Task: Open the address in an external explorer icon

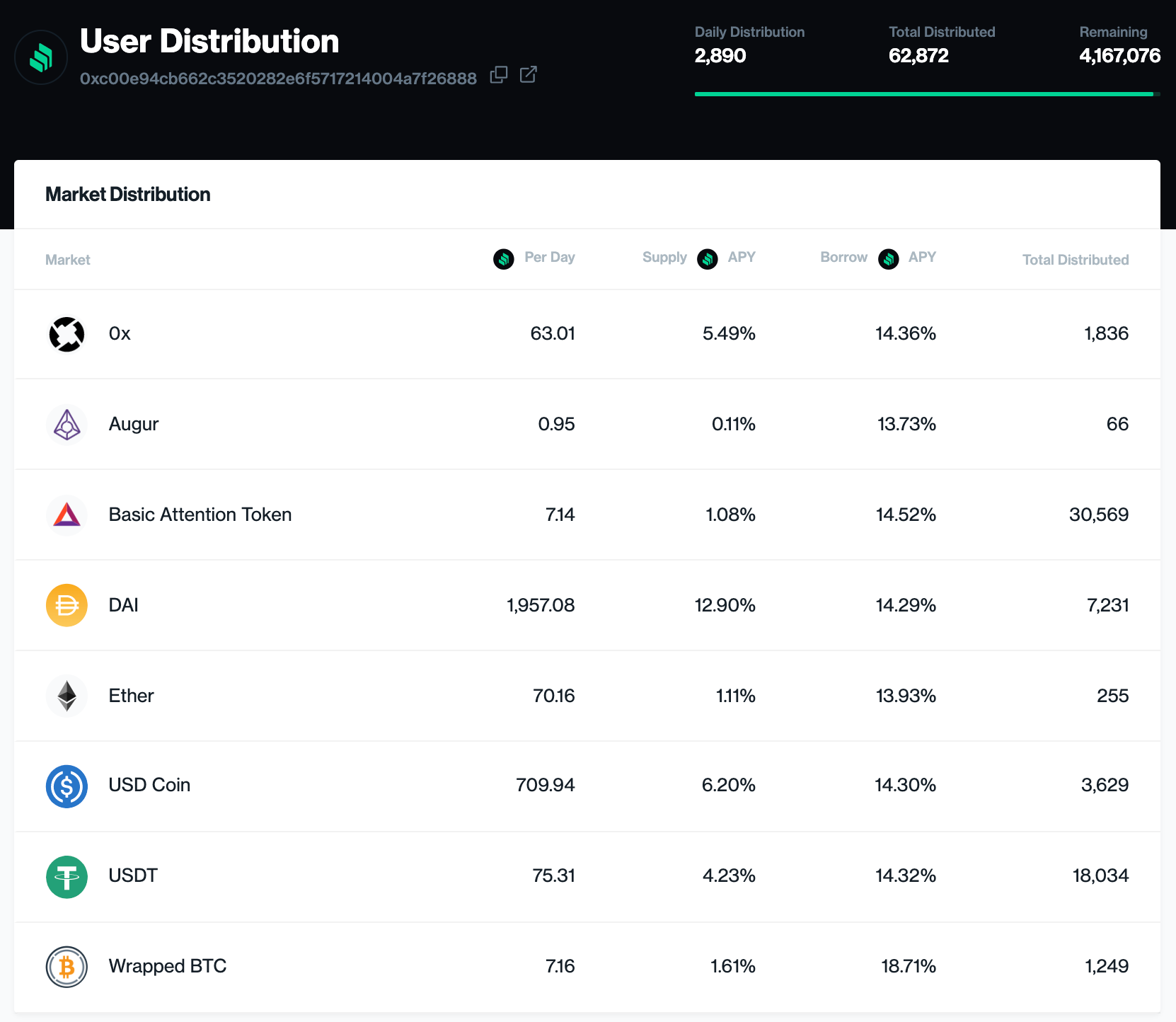Action: 529,75
